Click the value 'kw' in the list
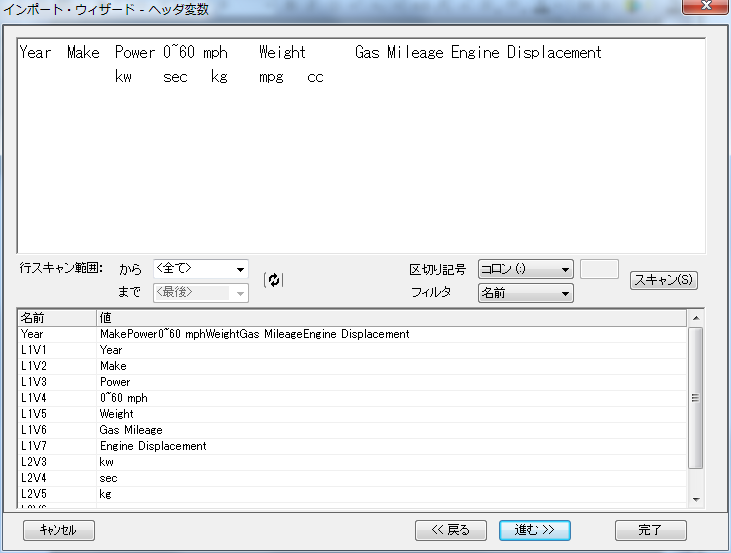Viewport: 731px width, 553px height. pyautogui.click(x=106, y=462)
